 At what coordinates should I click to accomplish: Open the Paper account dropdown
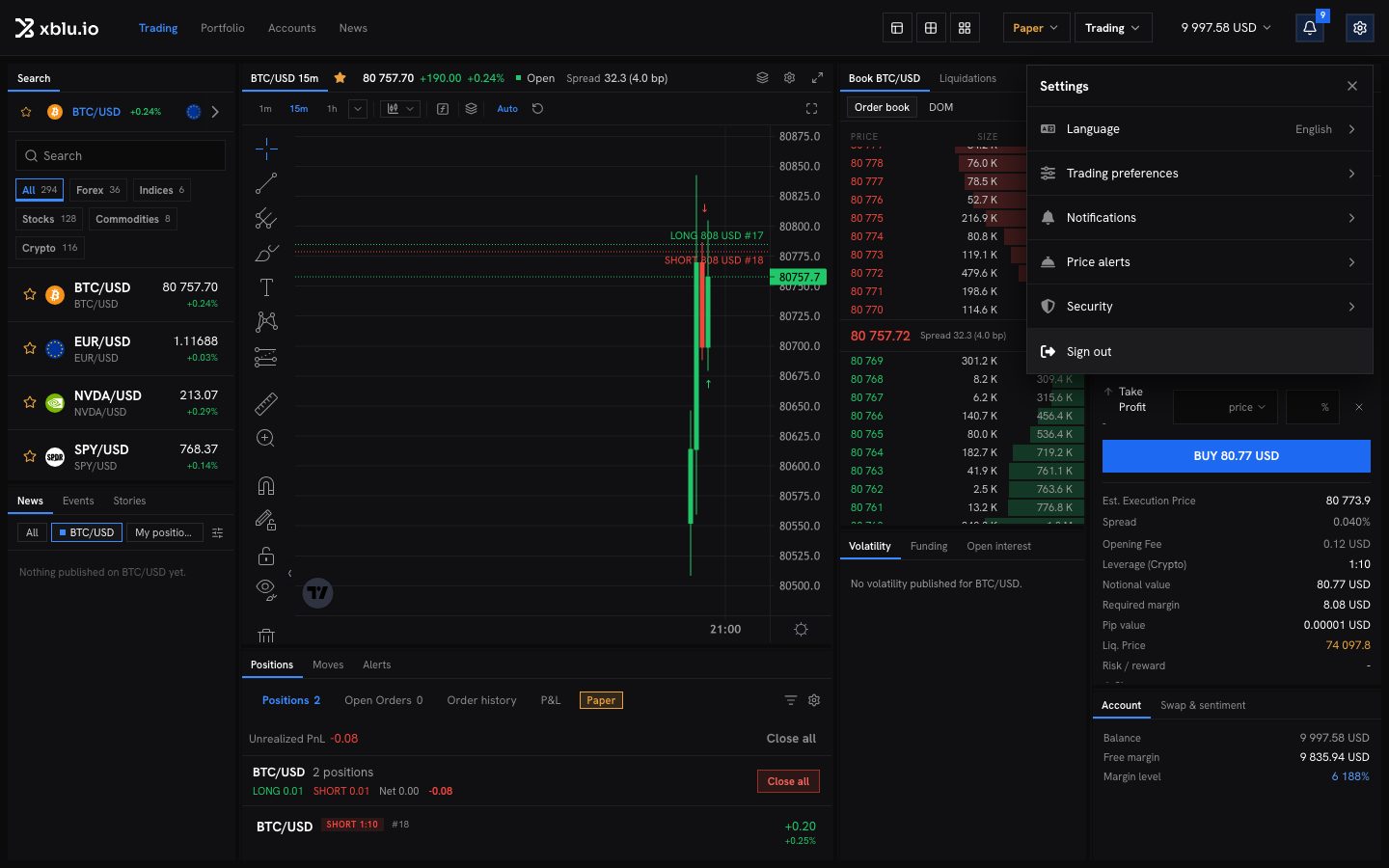1035,28
